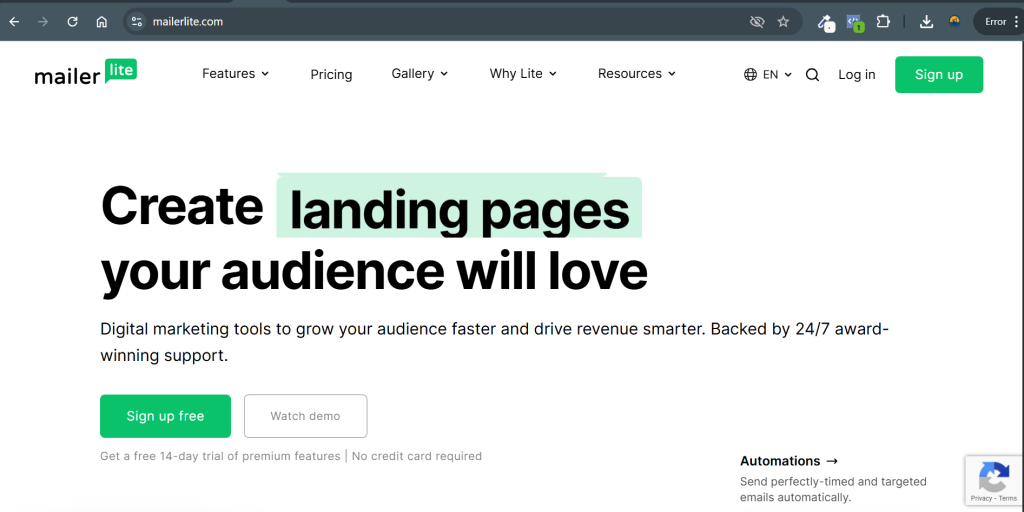Open site information icon in address bar
1024x512 pixels.
coord(137,22)
